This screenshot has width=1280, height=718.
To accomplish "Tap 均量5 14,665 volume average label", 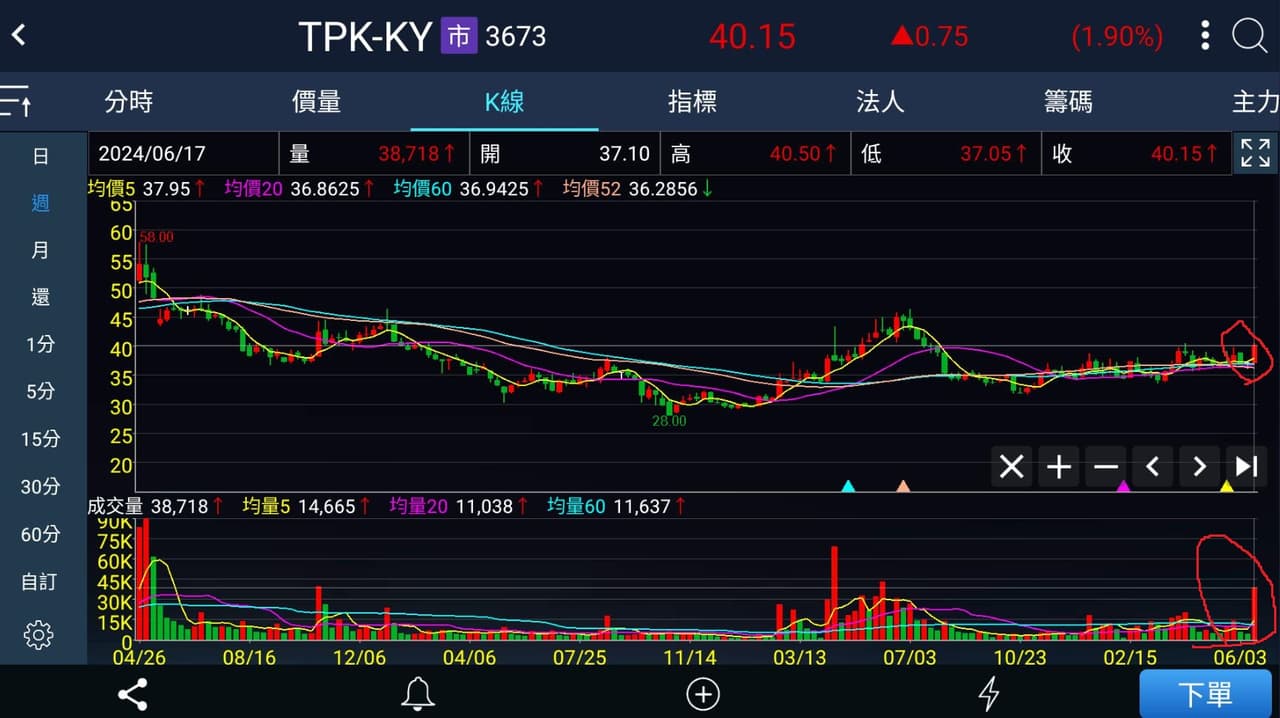I will 306,507.
